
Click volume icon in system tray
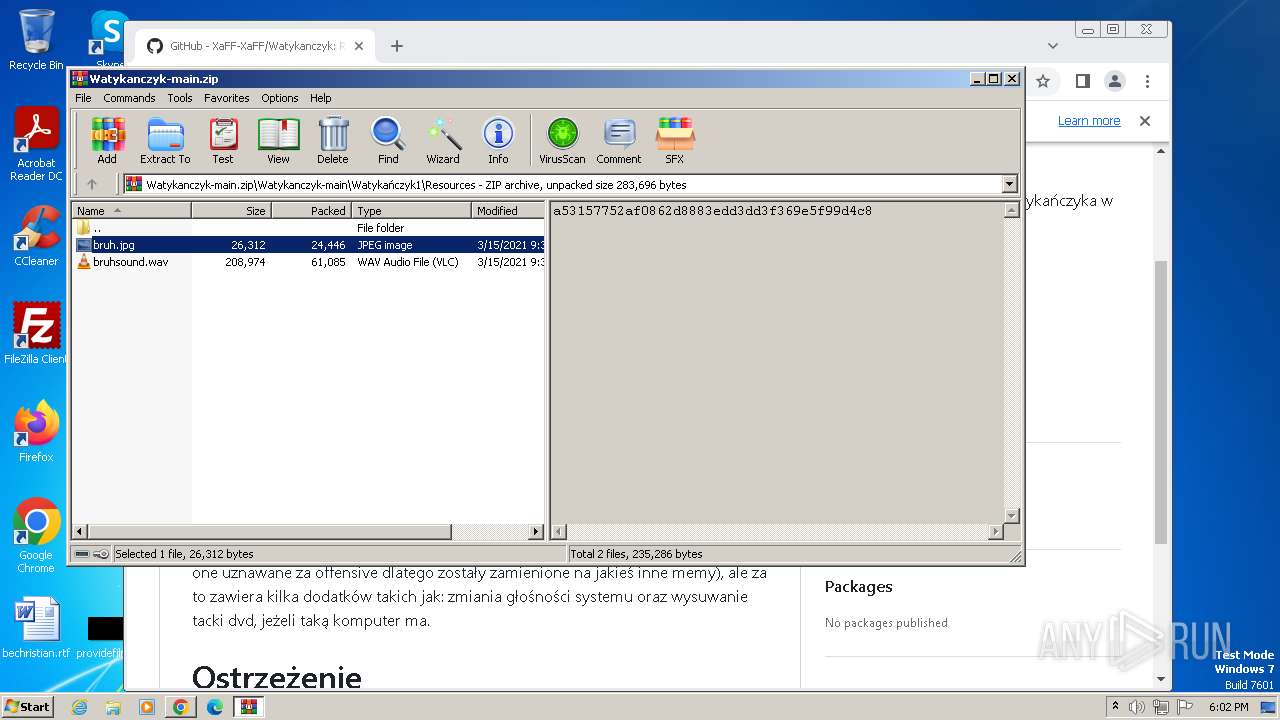(x=1137, y=707)
